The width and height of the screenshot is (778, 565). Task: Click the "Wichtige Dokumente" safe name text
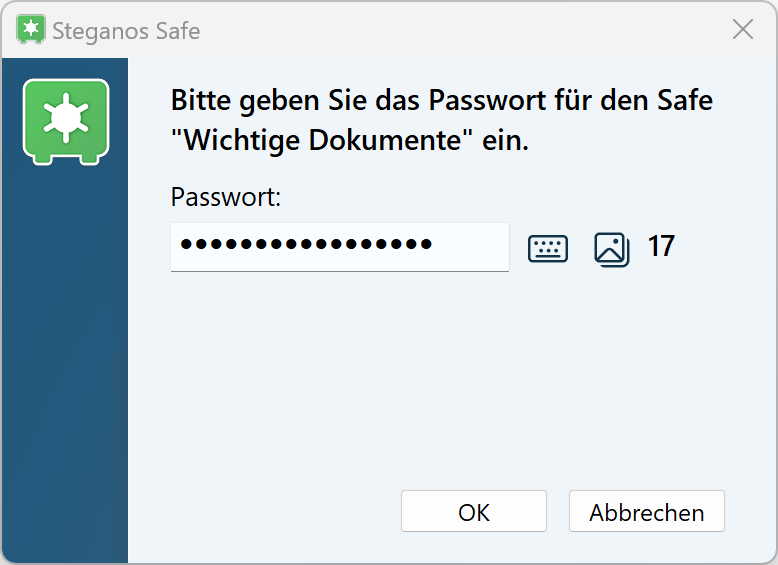322,141
